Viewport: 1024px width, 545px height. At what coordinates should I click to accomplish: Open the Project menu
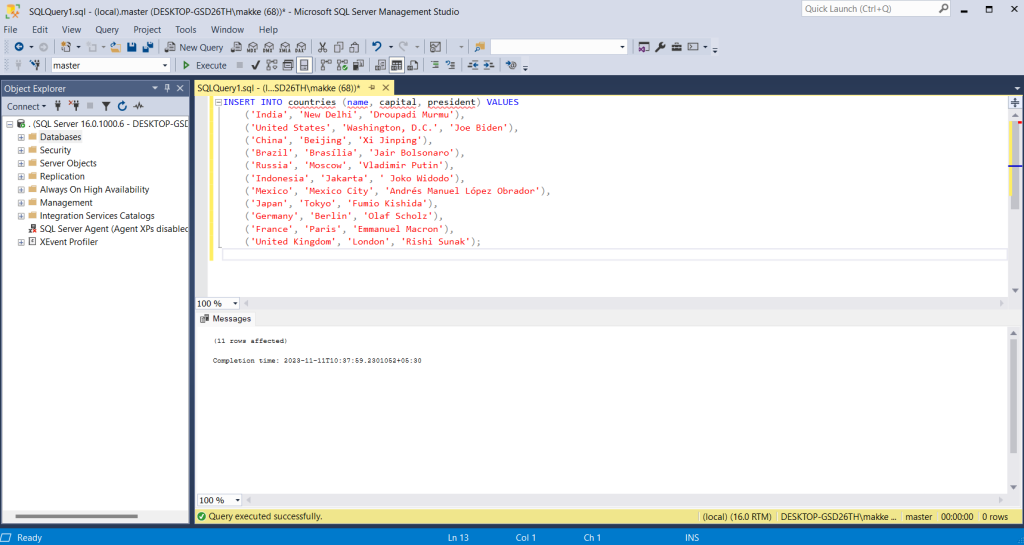(x=147, y=29)
